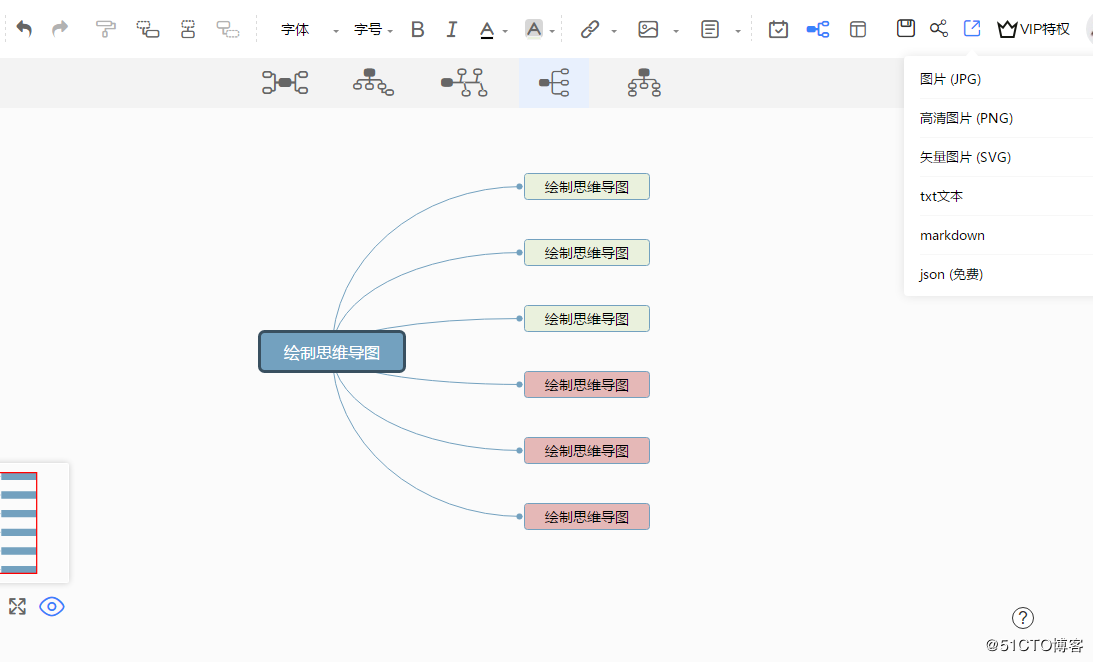Viewport: 1093px width, 662px height.
Task: Click the undo arrow icon
Action: [x=24, y=29]
